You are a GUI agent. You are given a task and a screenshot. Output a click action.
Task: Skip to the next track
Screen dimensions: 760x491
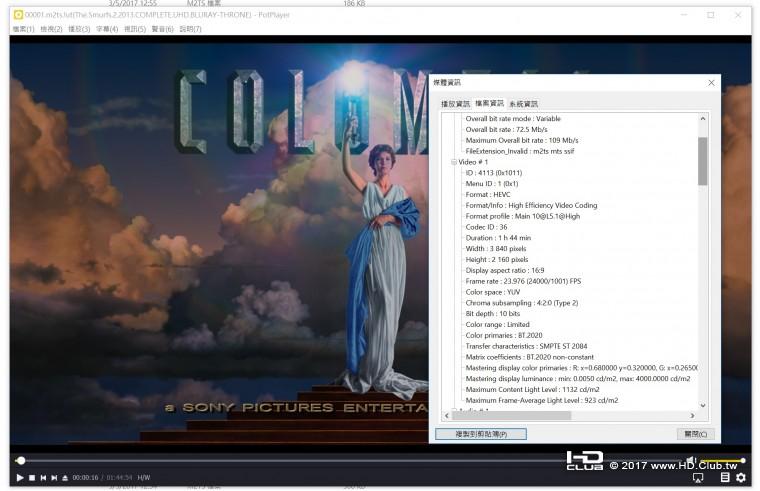click(53, 478)
